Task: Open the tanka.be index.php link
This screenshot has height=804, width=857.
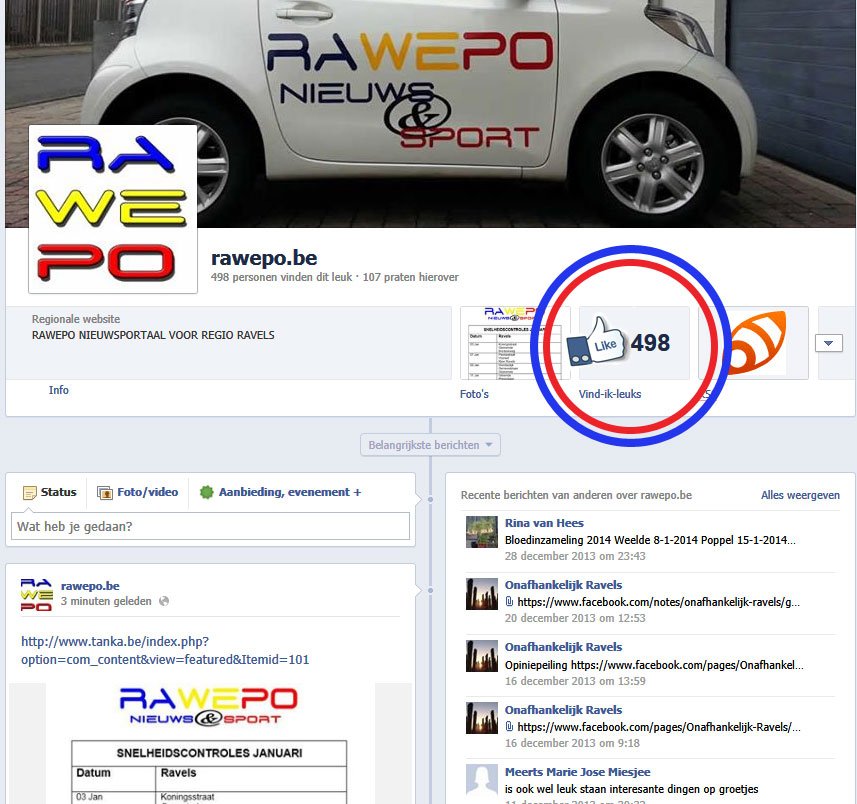Action: pos(165,650)
